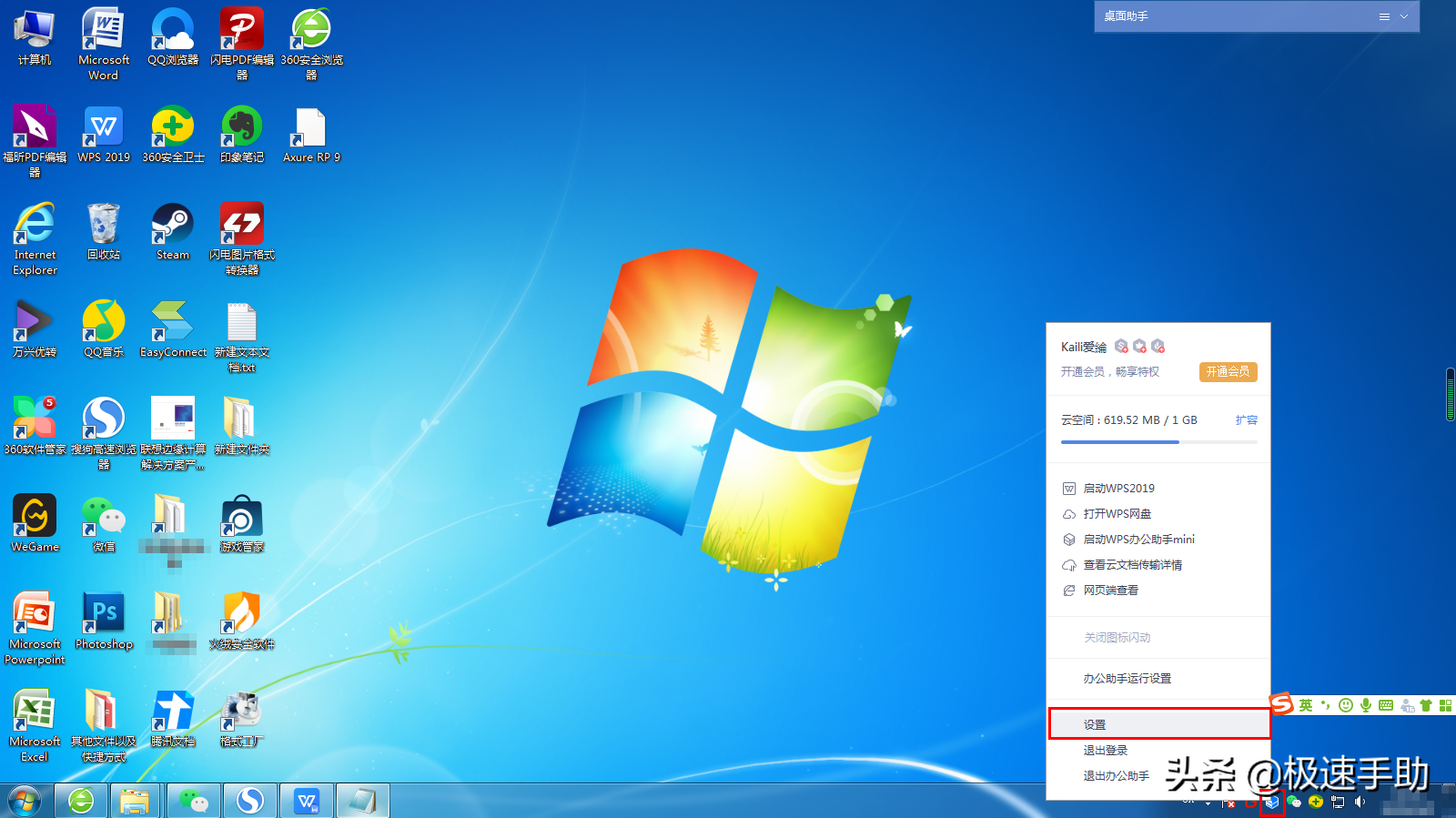Click the username Kaili爱綸
Image resolution: width=1456 pixels, height=818 pixels.
point(1083,347)
